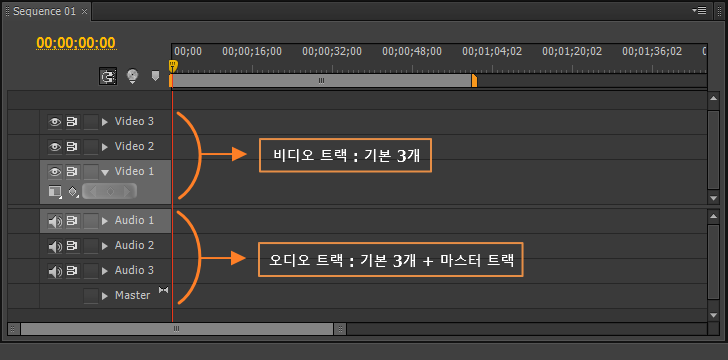This screenshot has width=728, height=360.
Task: Select the Master track label
Action: pyautogui.click(x=132, y=295)
